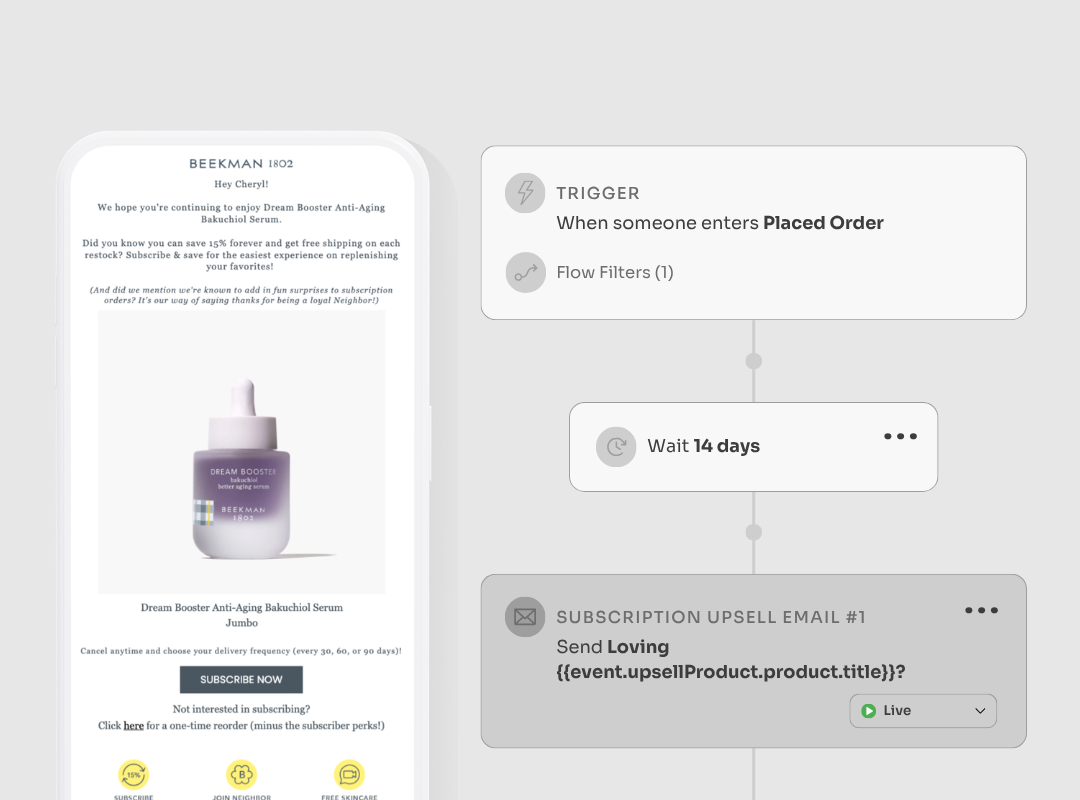This screenshot has height=800, width=1080.
Task: Click the clock icon on Wait step
Action: pos(616,447)
